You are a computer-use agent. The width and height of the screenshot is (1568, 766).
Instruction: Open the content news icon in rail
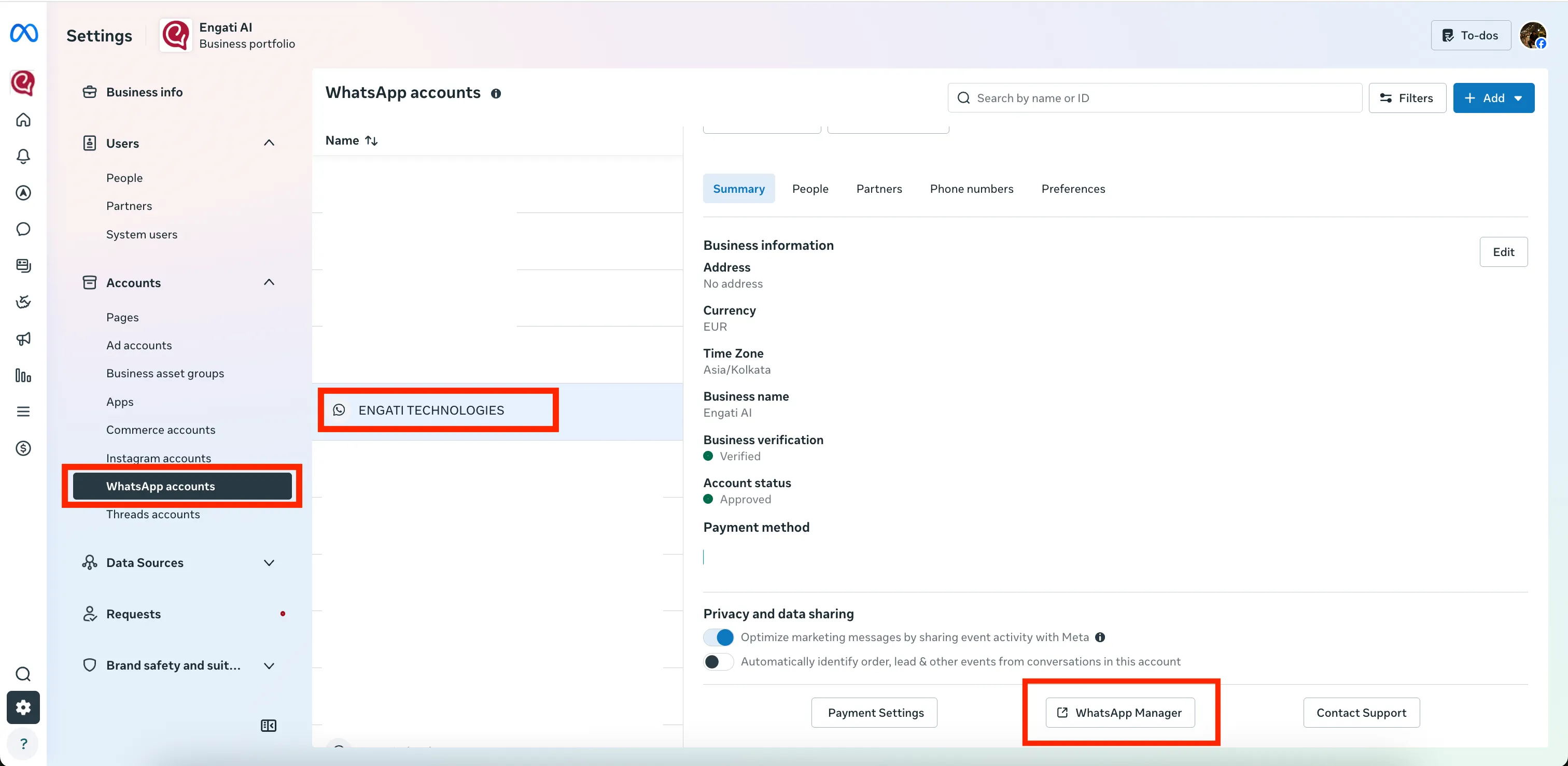(x=23, y=266)
